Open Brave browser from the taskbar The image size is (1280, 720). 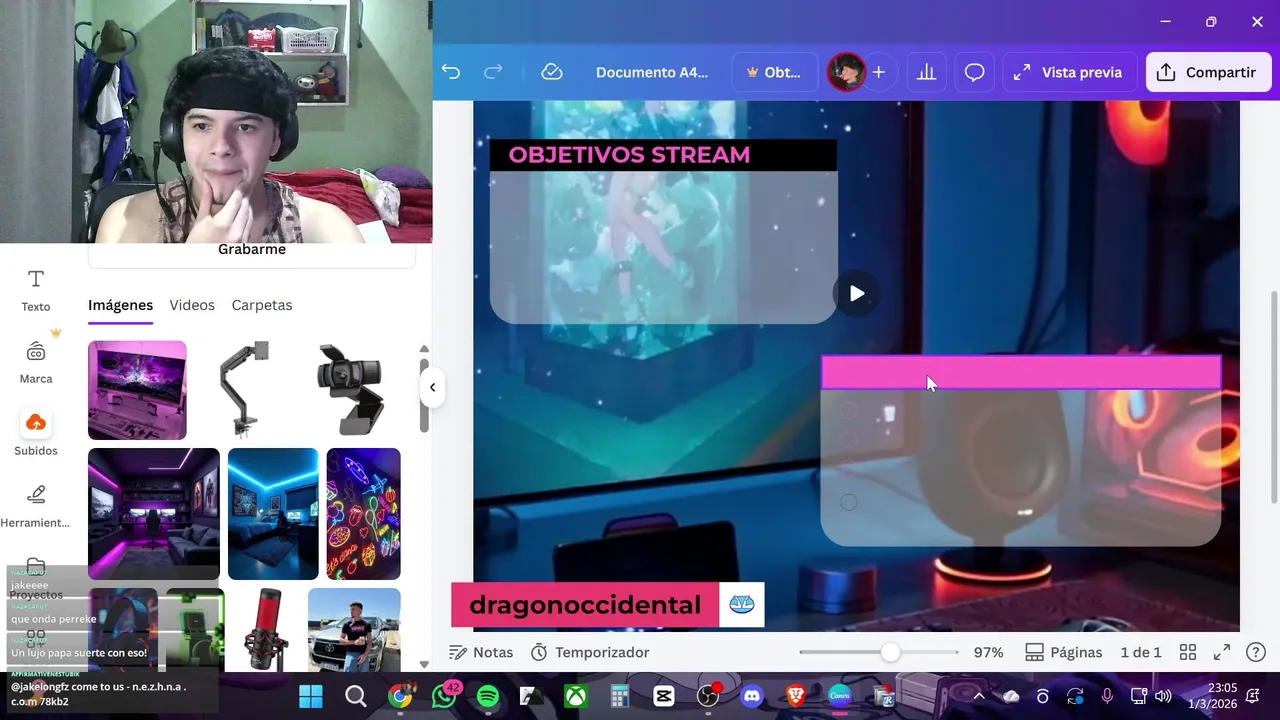tap(796, 696)
